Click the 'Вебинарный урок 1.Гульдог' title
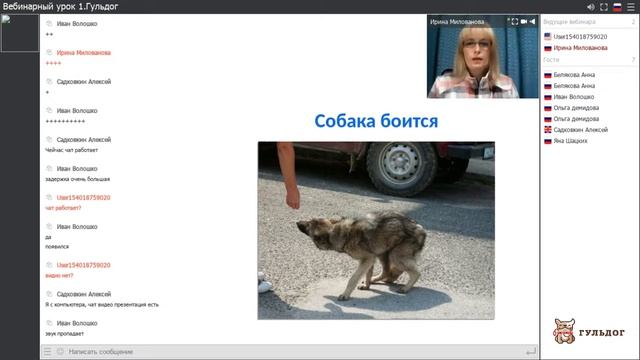Image resolution: width=640 pixels, height=360 pixels. 60,7
